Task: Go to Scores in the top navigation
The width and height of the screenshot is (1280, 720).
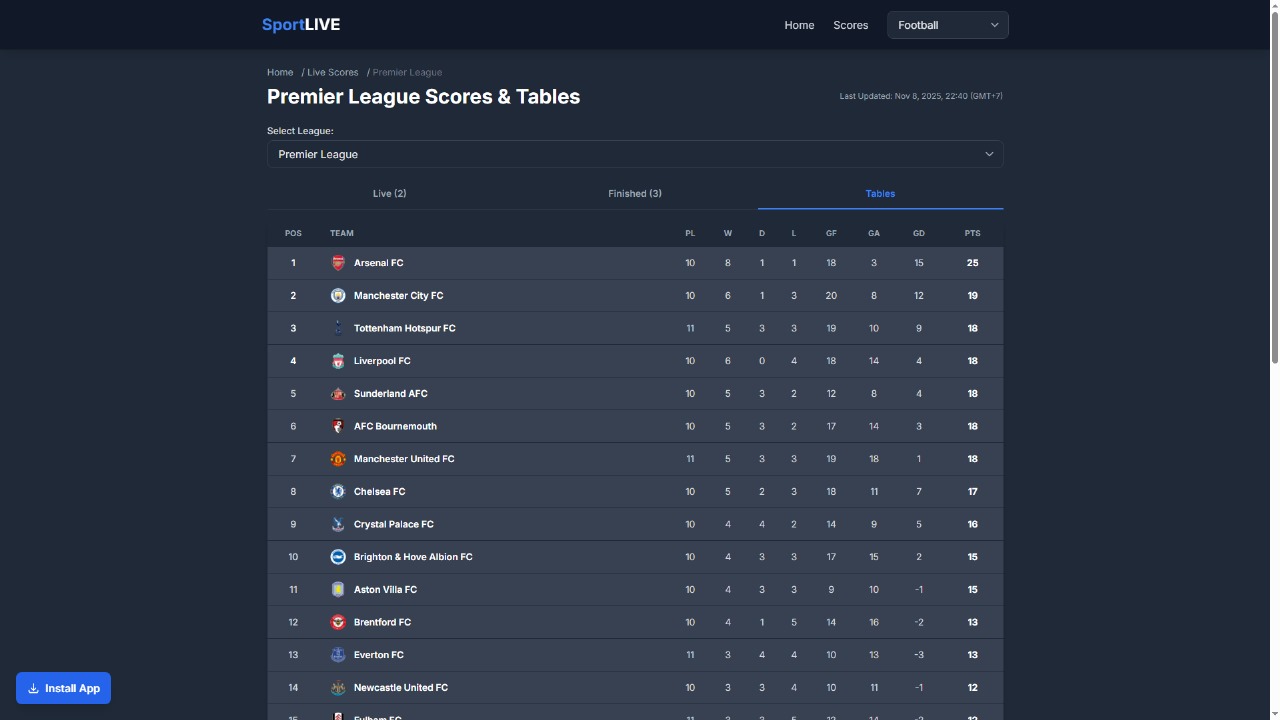Action: pos(850,25)
